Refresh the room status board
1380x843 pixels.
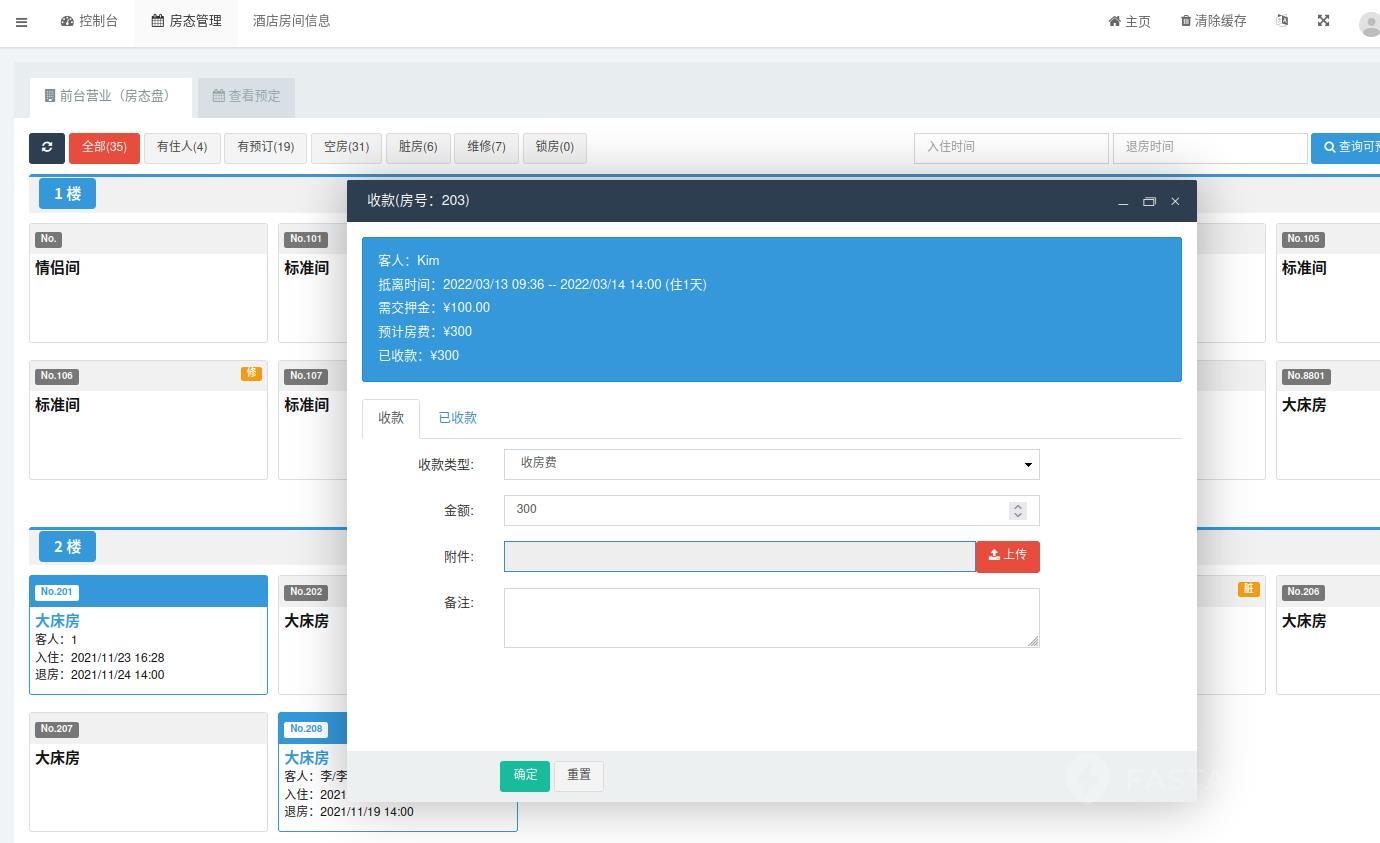point(47,147)
